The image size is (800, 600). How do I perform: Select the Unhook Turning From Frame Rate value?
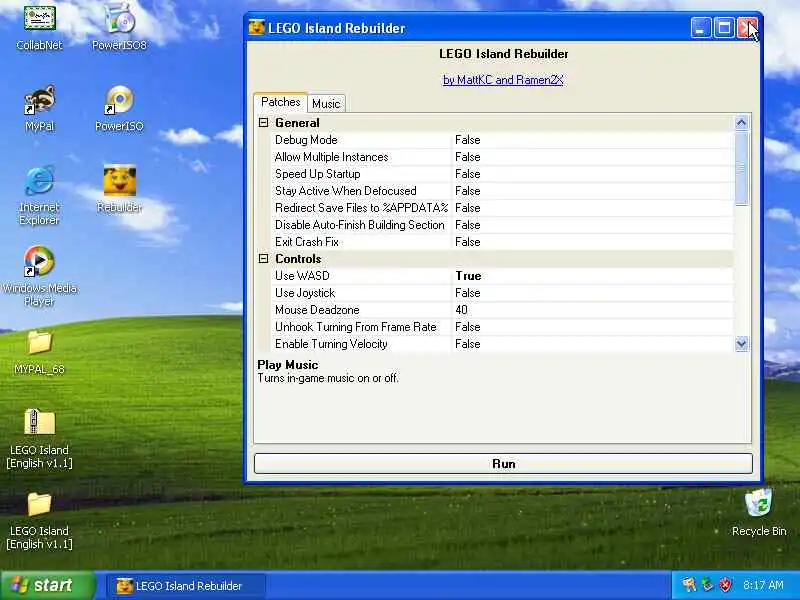pyautogui.click(x=593, y=327)
